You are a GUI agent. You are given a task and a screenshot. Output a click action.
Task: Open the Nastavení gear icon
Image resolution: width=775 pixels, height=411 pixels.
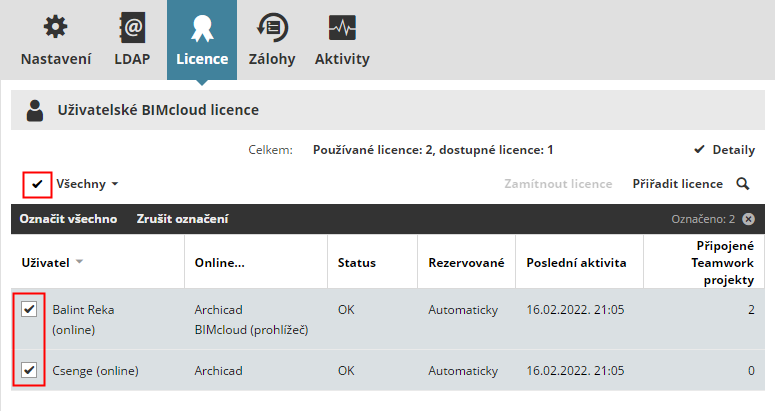tap(56, 27)
